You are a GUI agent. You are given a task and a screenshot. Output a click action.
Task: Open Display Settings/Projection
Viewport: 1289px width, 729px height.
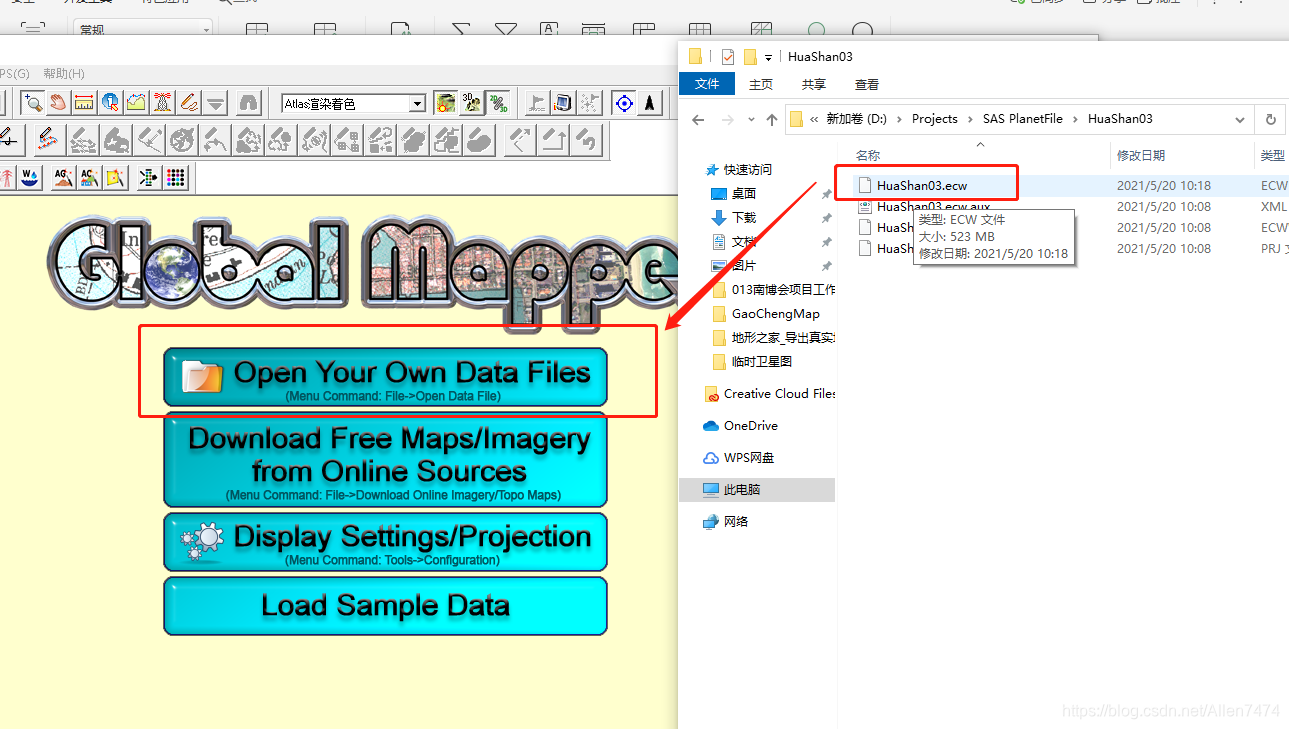385,542
